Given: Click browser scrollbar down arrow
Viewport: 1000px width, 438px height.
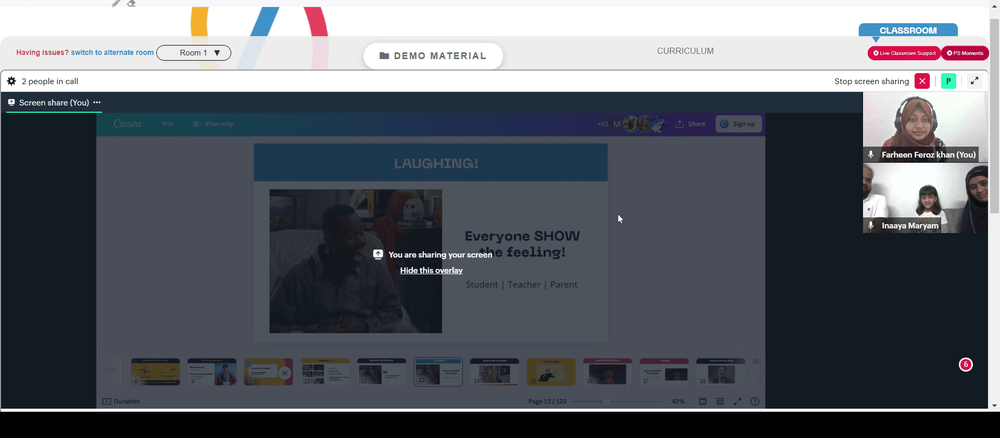Looking at the screenshot, I should point(994,405).
